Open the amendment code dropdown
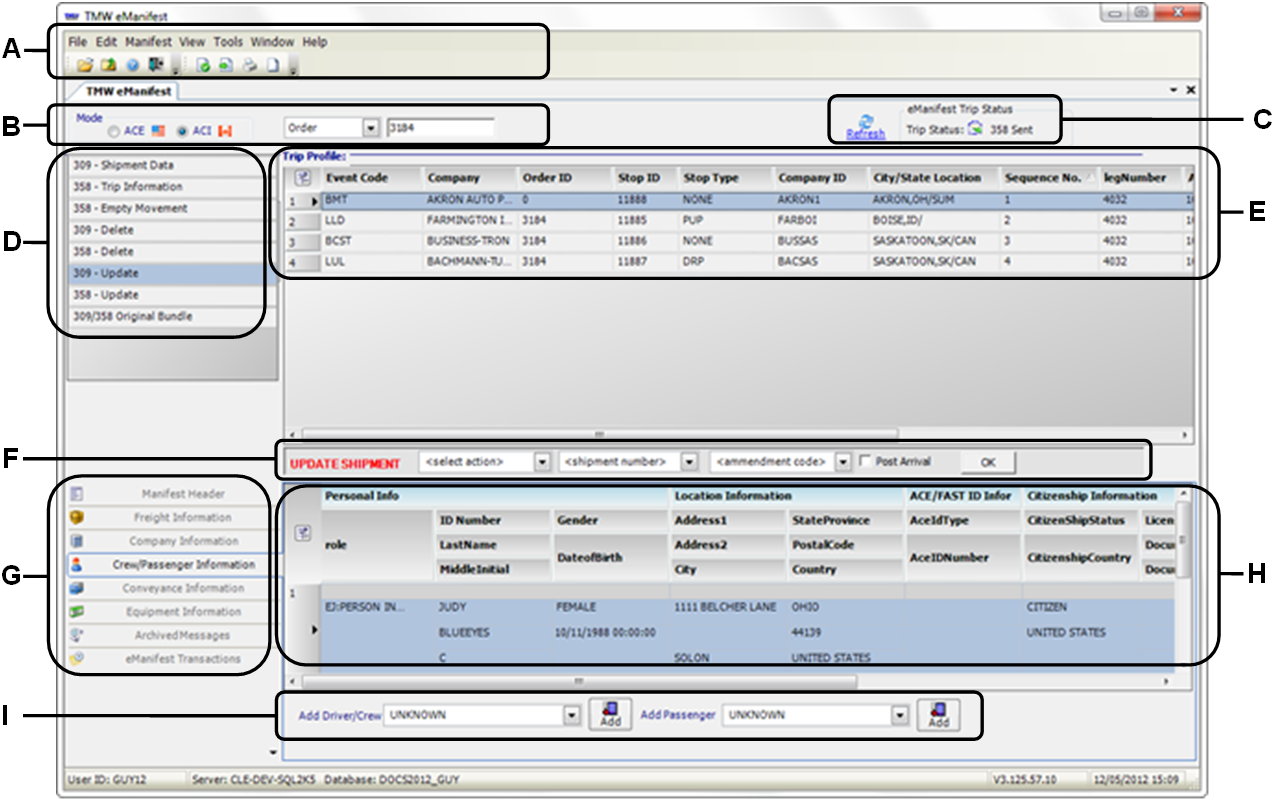This screenshot has height=799, width=1273. click(x=842, y=462)
